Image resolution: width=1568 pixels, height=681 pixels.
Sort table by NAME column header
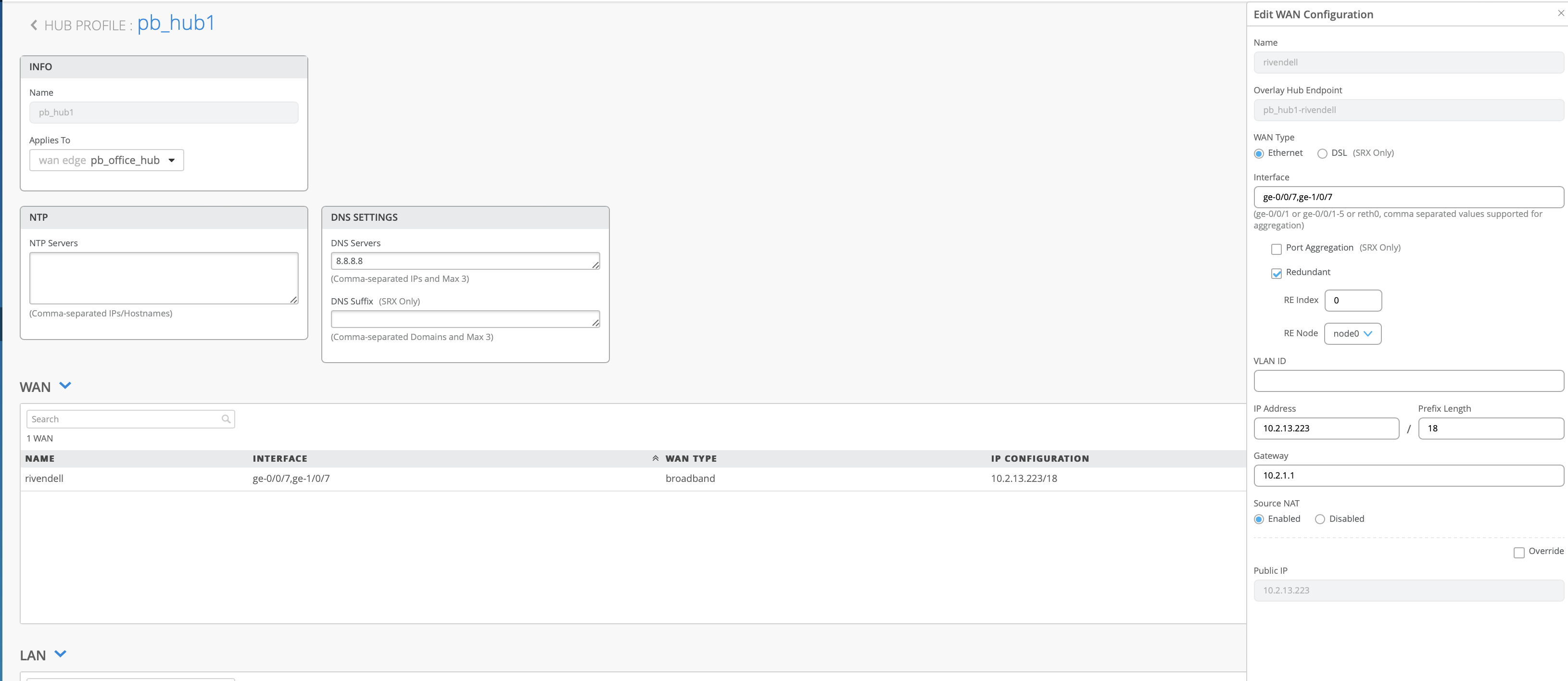(x=40, y=458)
